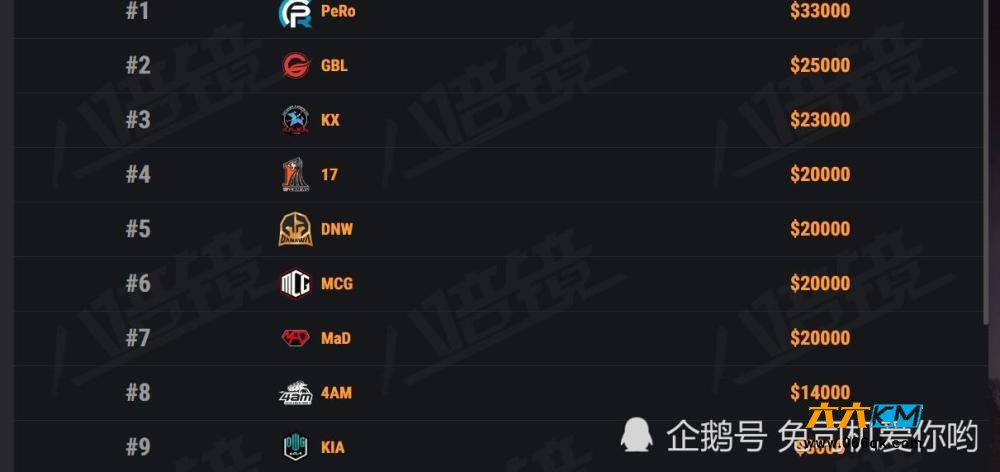Select the #1 rank label
1000x472 pixels.
[x=138, y=11]
